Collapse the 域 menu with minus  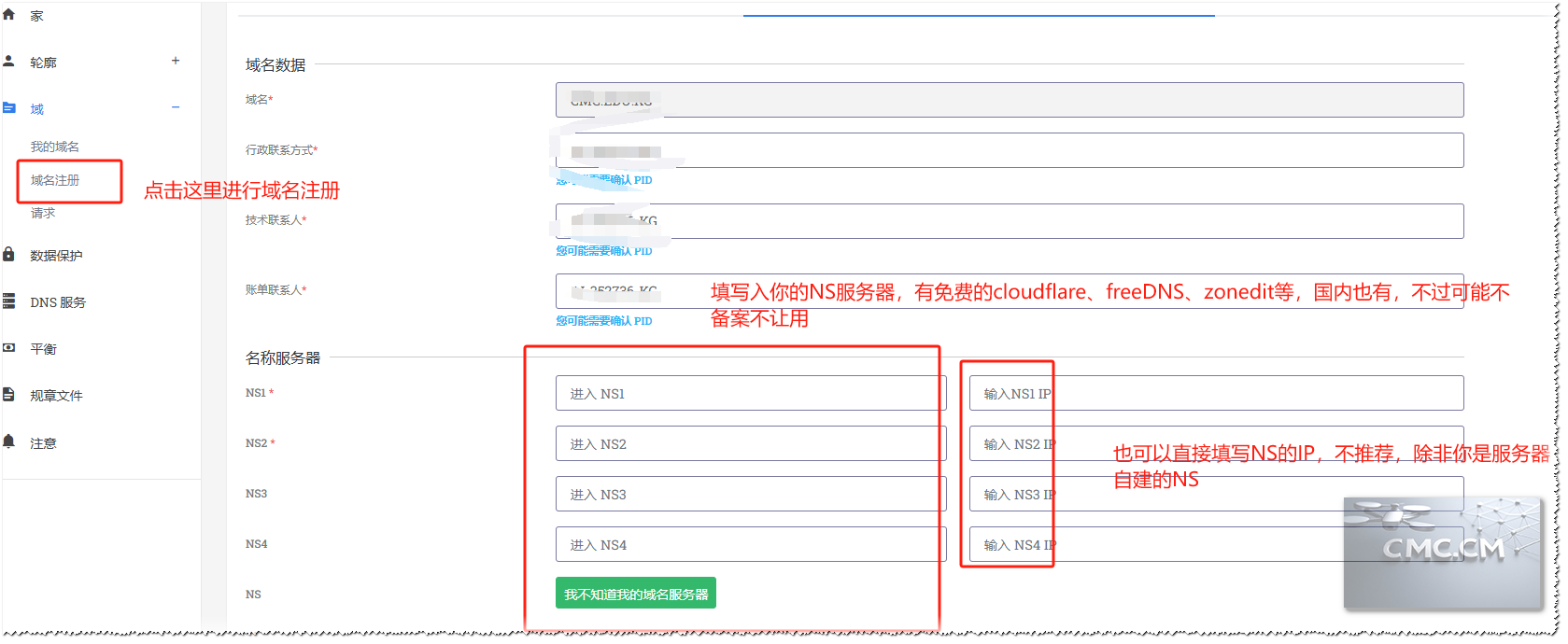click(176, 107)
